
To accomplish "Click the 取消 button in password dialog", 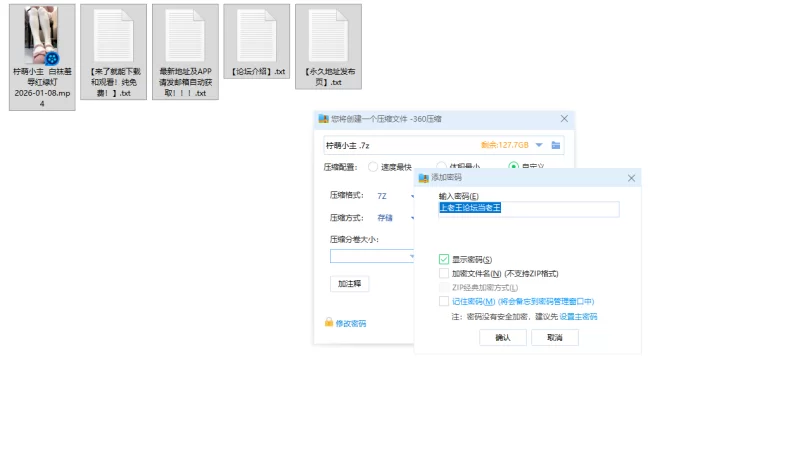I will point(555,338).
